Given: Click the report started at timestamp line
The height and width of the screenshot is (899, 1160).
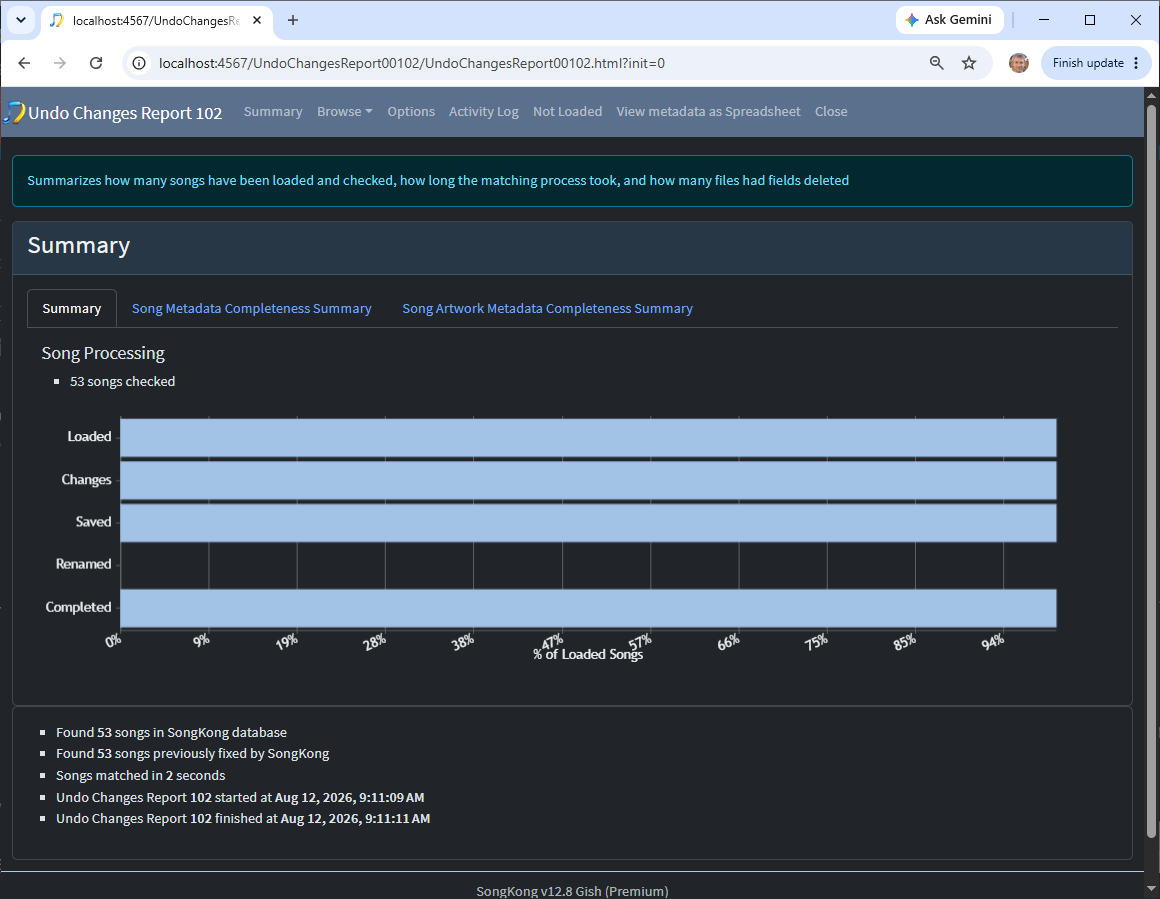Looking at the screenshot, I should (240, 798).
